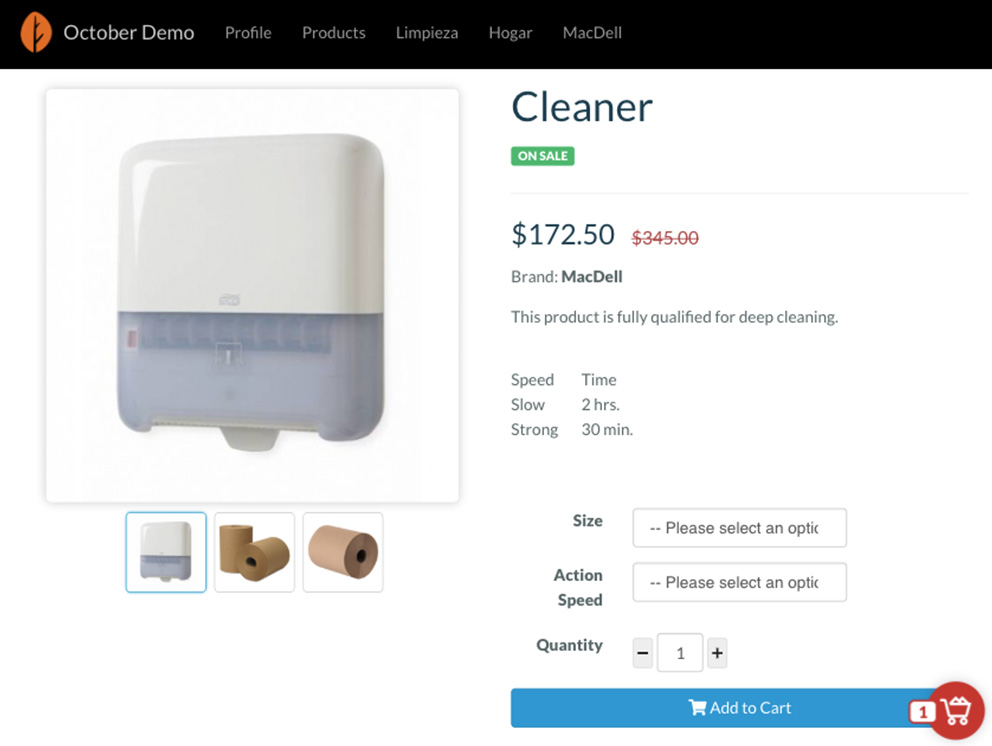Click the cart item count badge
The width and height of the screenshot is (992, 746).
(x=922, y=712)
